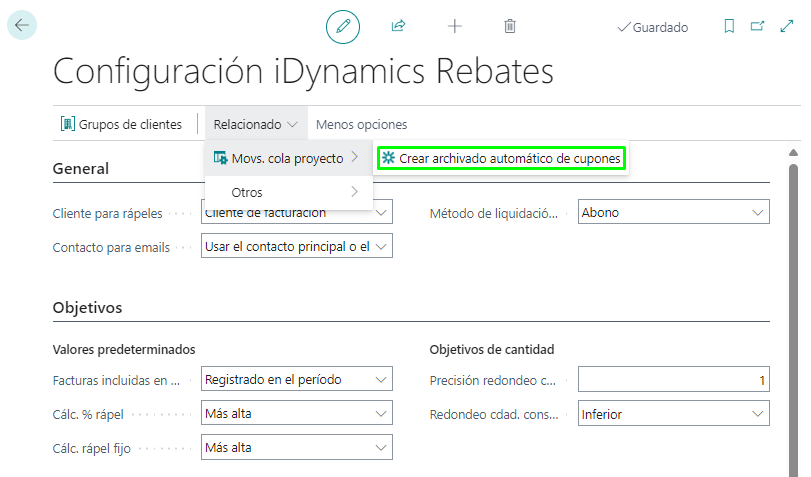Delete using the trash can icon
The width and height of the screenshot is (811, 477).
click(x=510, y=26)
